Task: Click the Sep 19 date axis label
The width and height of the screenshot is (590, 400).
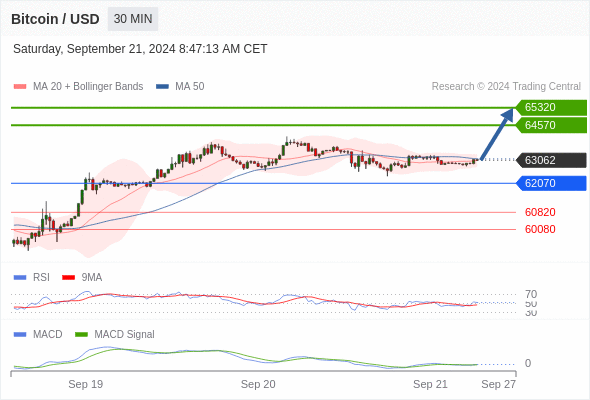Action: click(85, 384)
